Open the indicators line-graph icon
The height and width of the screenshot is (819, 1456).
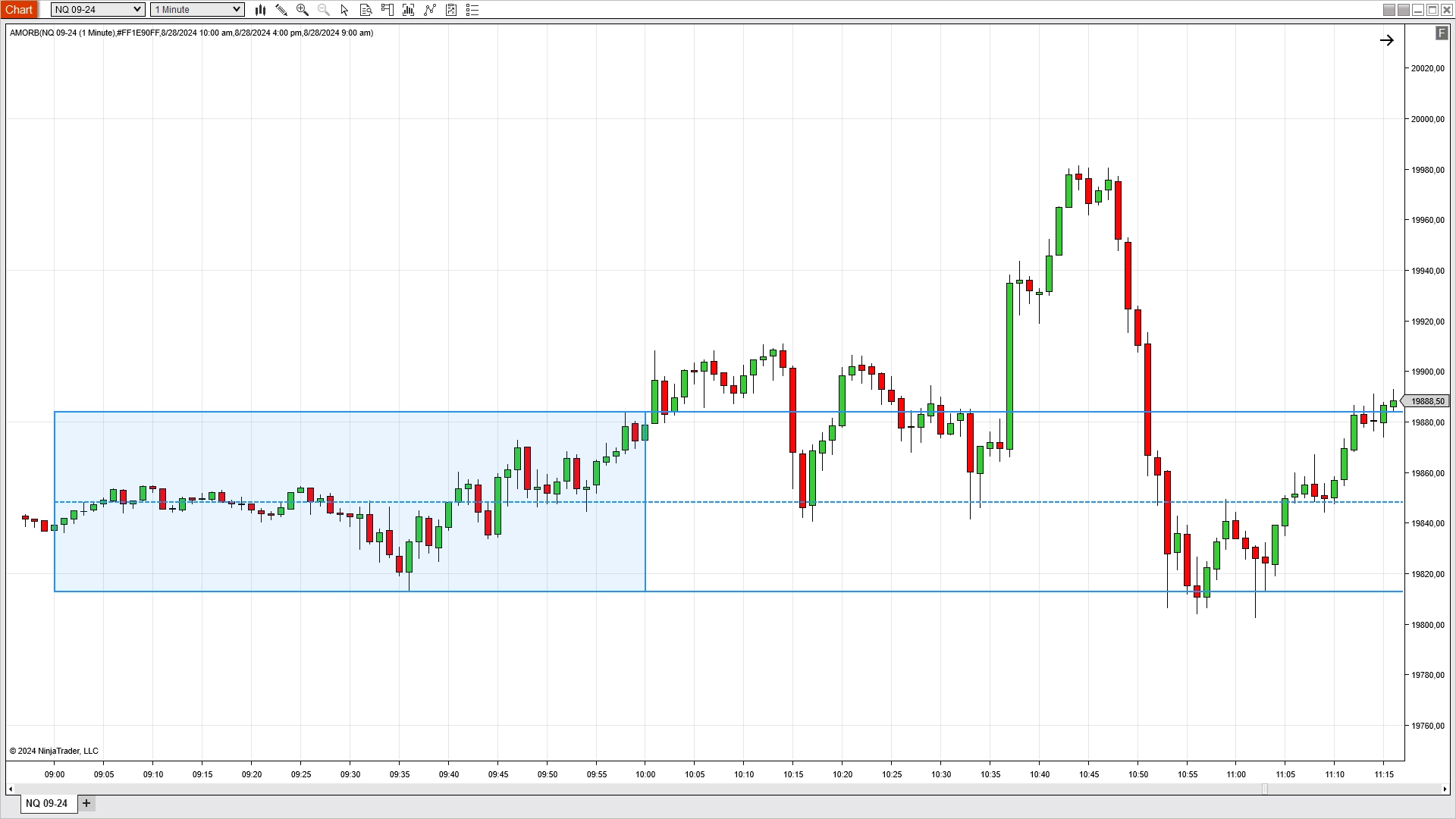point(430,10)
